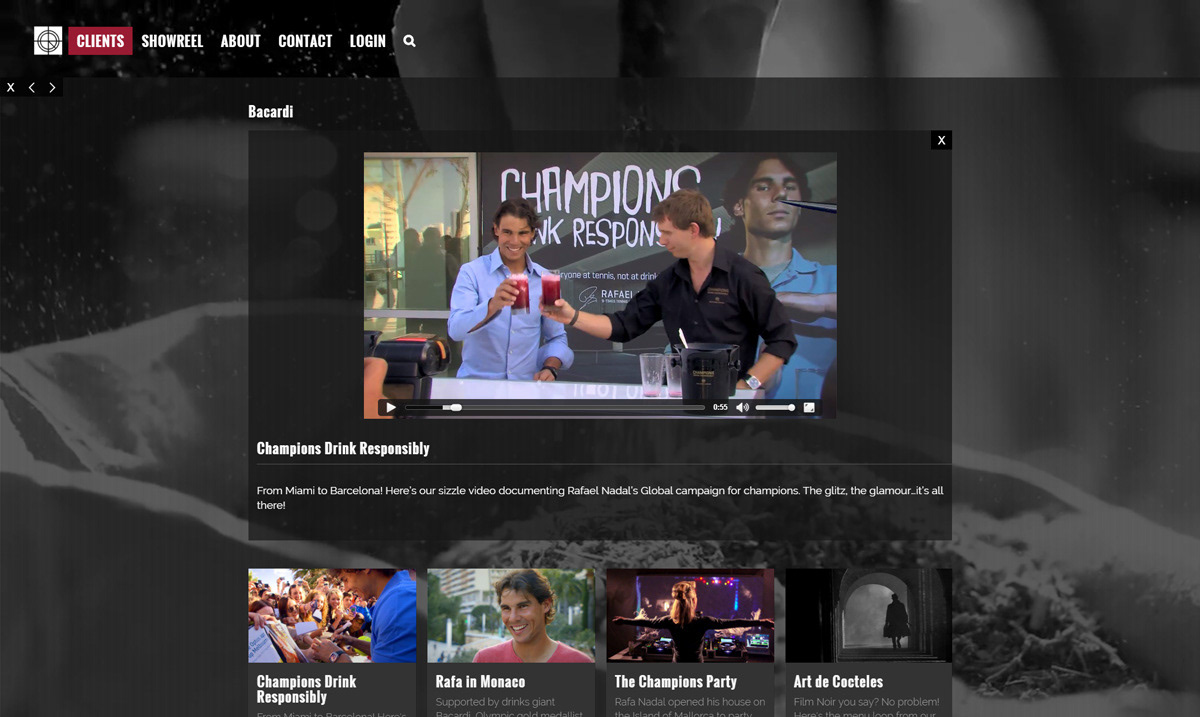Mute the video speaker icon
This screenshot has height=717, width=1200.
coord(742,407)
